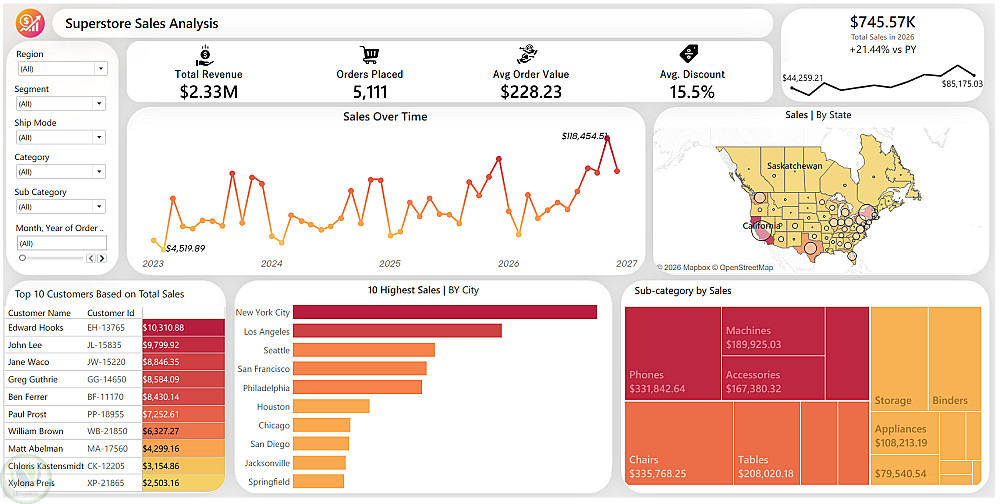Screen dimensions: 1000x504
Task: Click the Avg Order Value icon
Action: pyautogui.click(x=528, y=55)
